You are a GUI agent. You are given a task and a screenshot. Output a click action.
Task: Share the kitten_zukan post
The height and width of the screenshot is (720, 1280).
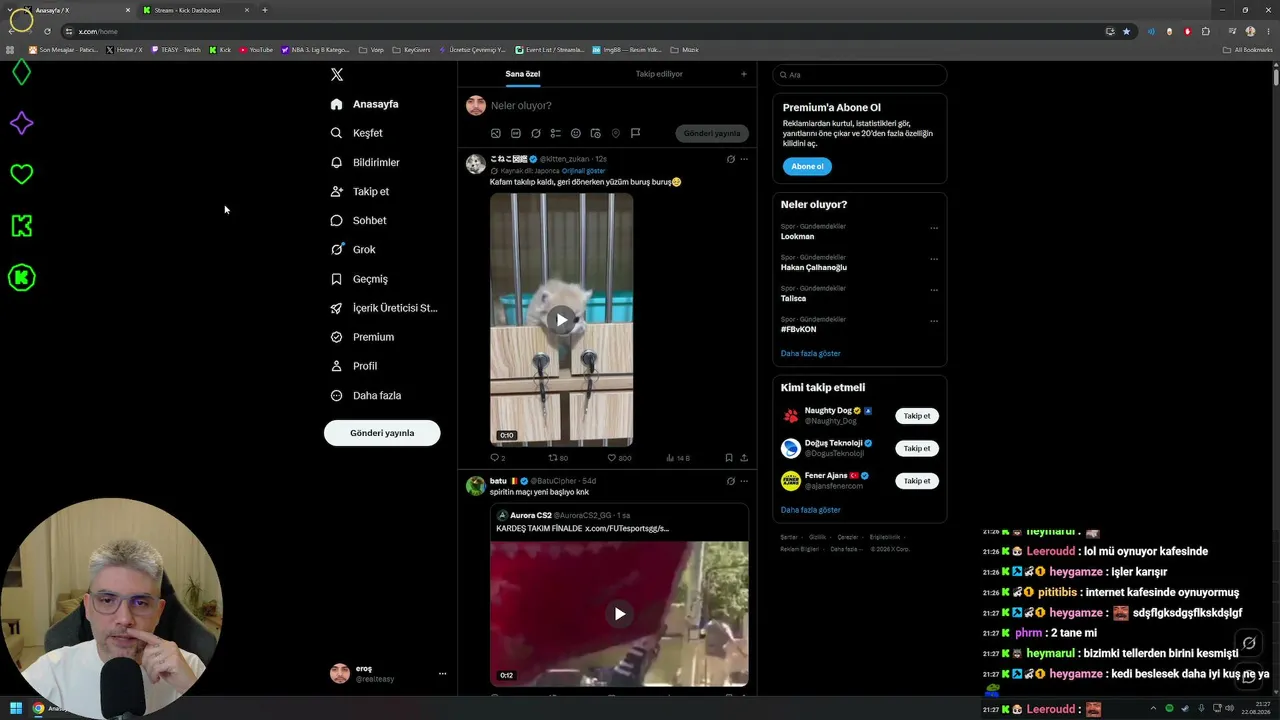pos(744,458)
